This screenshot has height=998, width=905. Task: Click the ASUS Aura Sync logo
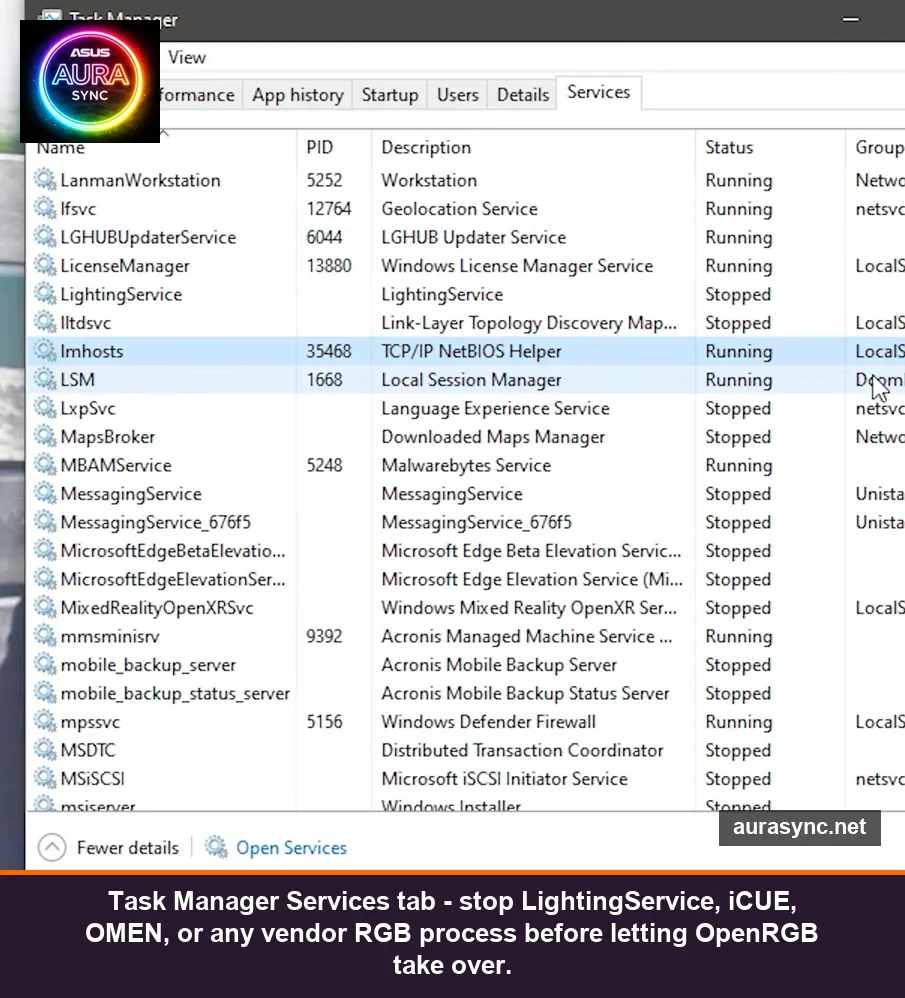click(89, 81)
